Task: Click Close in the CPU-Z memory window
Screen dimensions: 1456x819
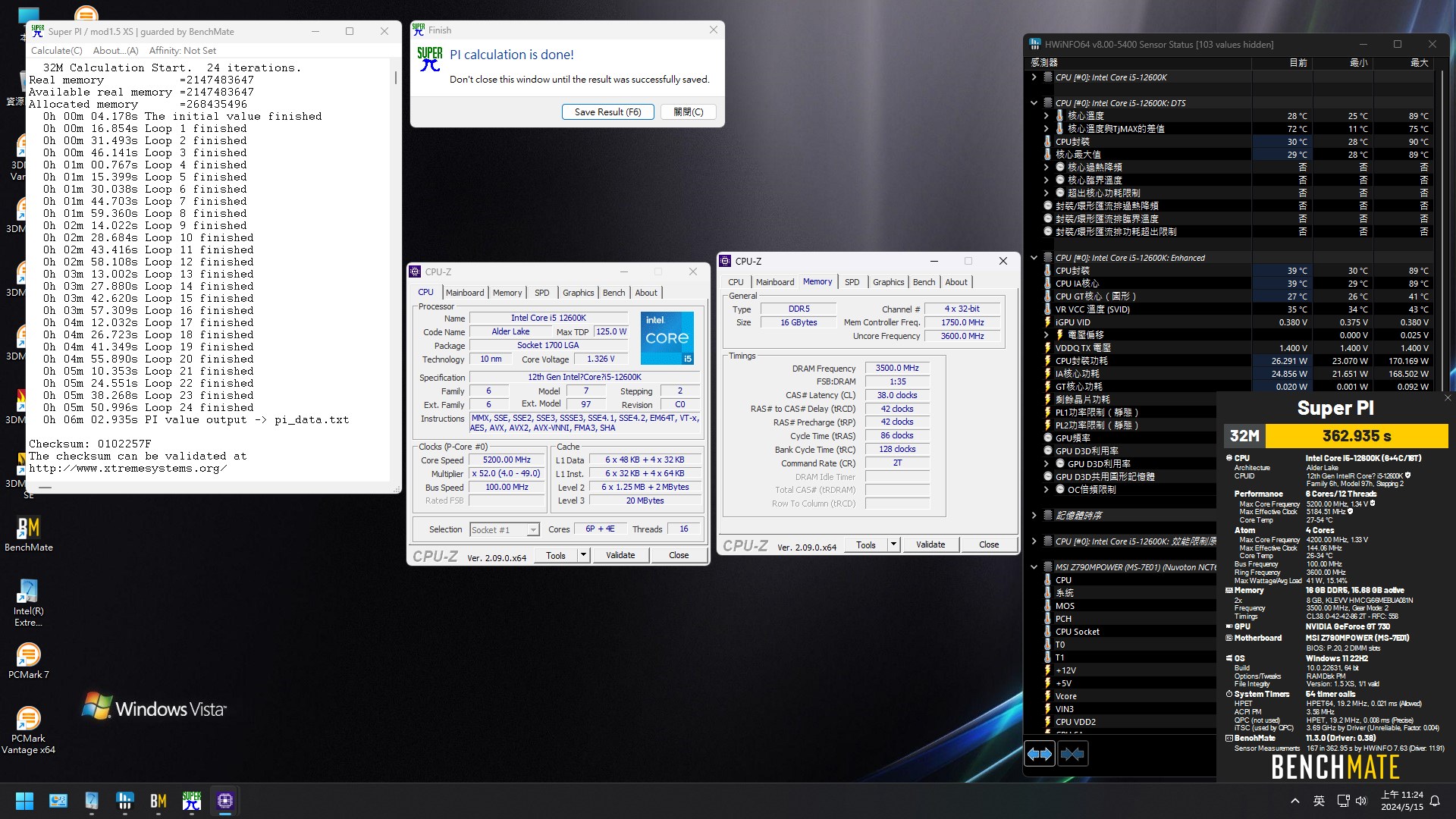Action: (x=989, y=544)
